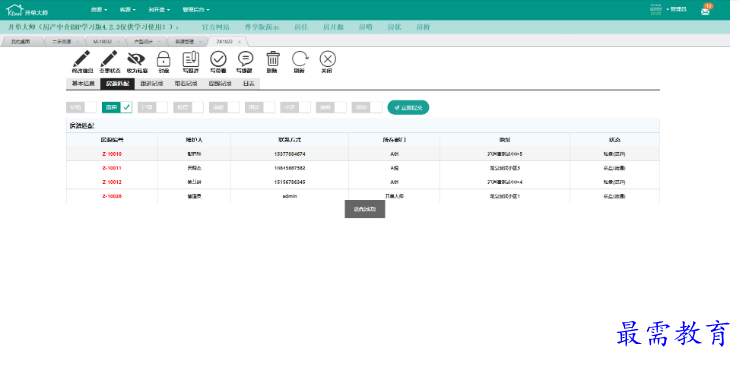Screen dimensions: 738x365
Task: Enable the 价格 match toggle
Action: click(81, 107)
